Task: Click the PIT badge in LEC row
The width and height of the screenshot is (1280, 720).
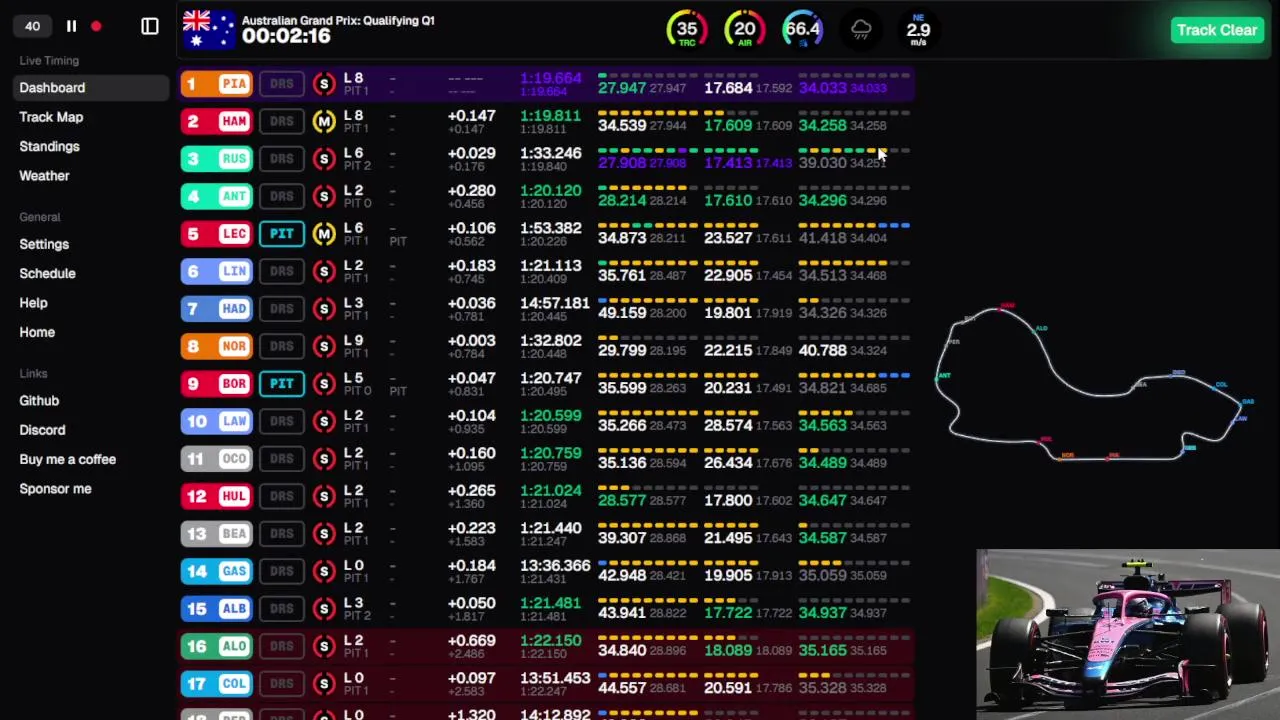Action: coord(281,234)
